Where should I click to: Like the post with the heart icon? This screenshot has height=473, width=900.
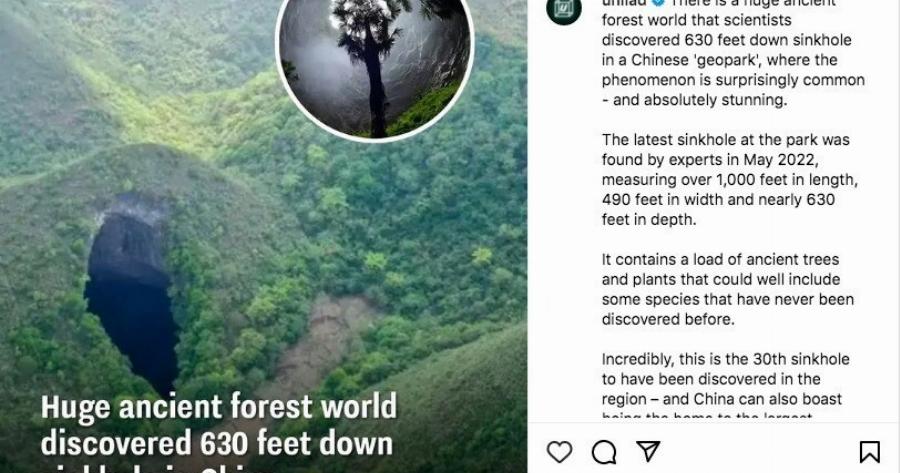(x=560, y=452)
